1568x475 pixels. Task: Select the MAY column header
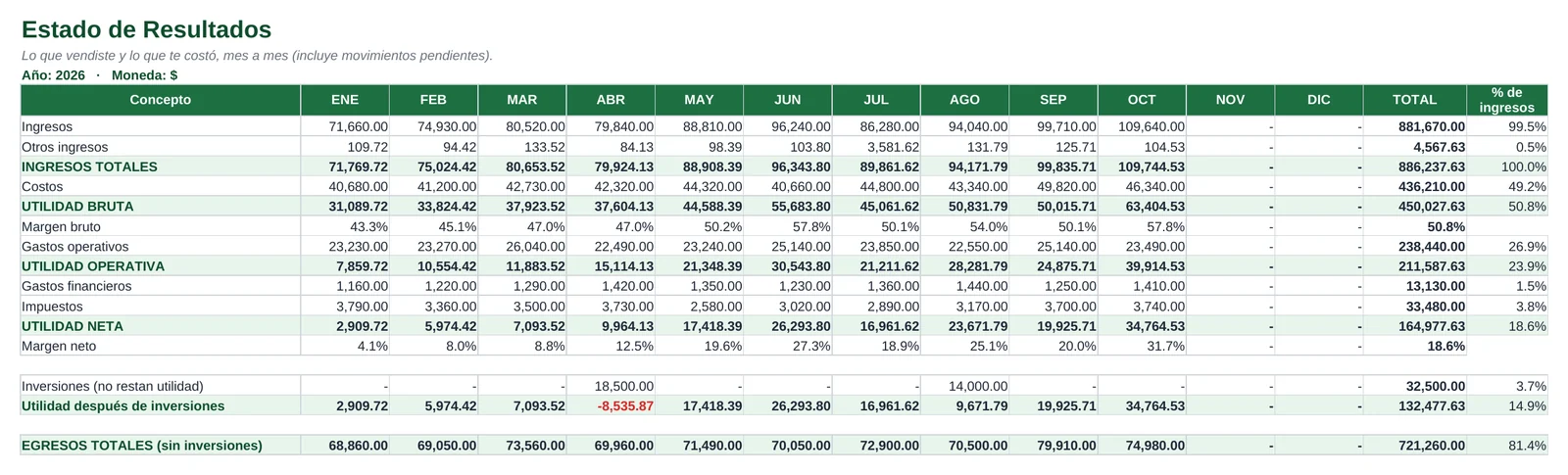(699, 100)
